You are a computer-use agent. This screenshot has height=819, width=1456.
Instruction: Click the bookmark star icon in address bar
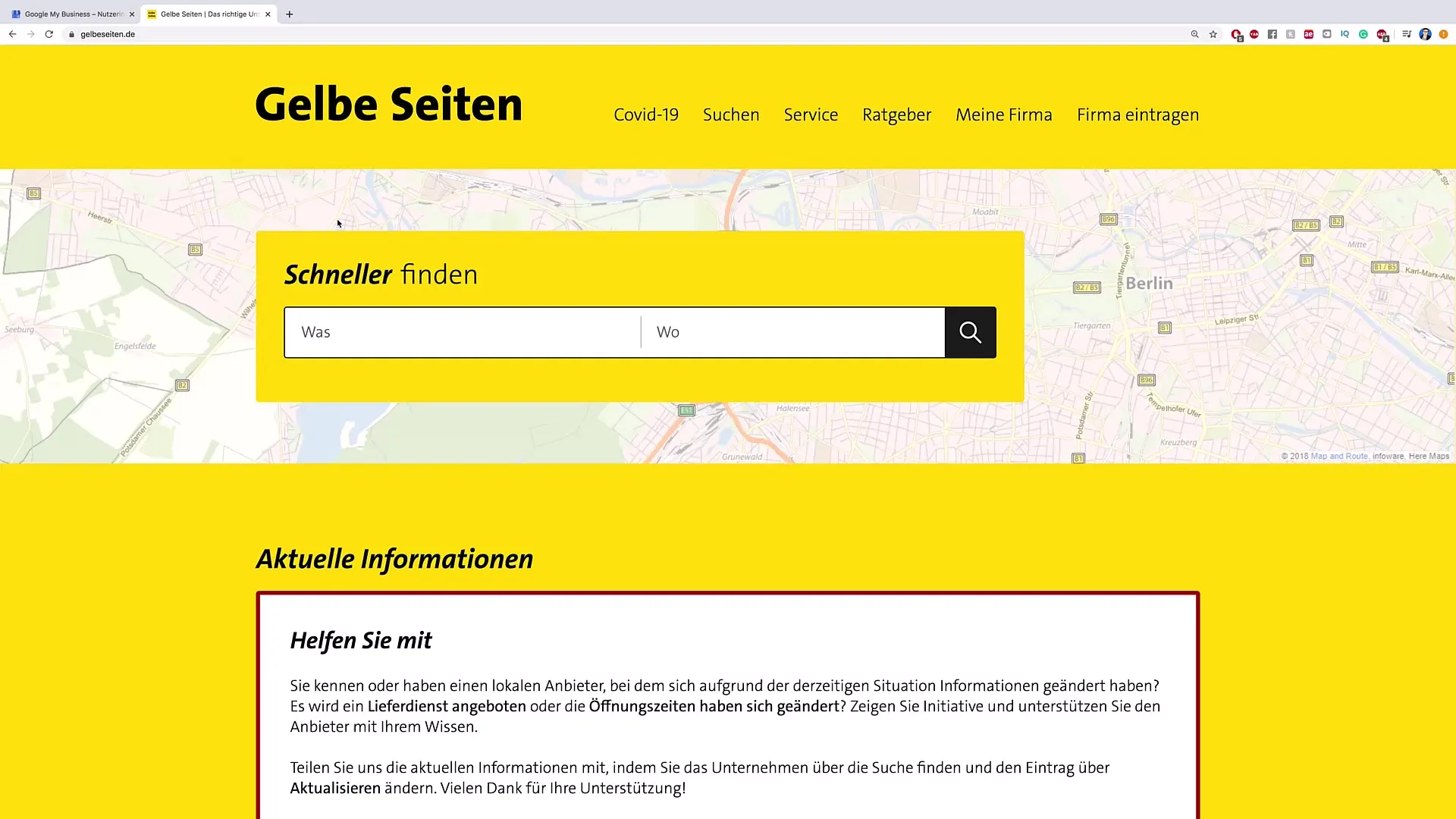click(x=1213, y=34)
